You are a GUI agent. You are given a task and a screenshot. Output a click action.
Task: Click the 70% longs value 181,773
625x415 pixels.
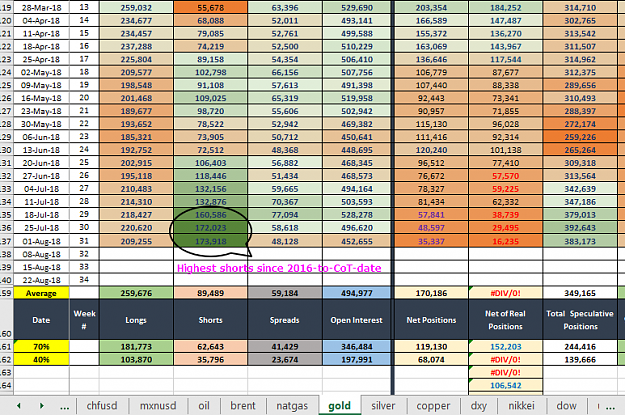click(136, 346)
